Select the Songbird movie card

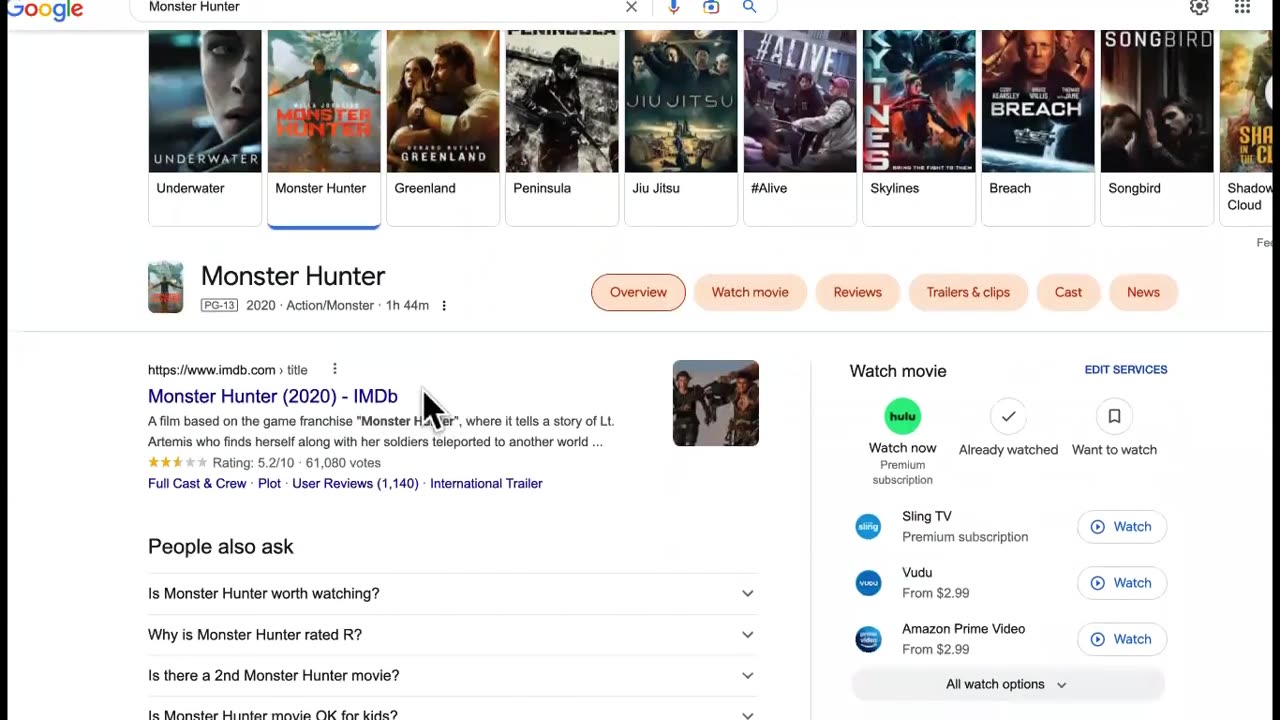pyautogui.click(x=1157, y=127)
